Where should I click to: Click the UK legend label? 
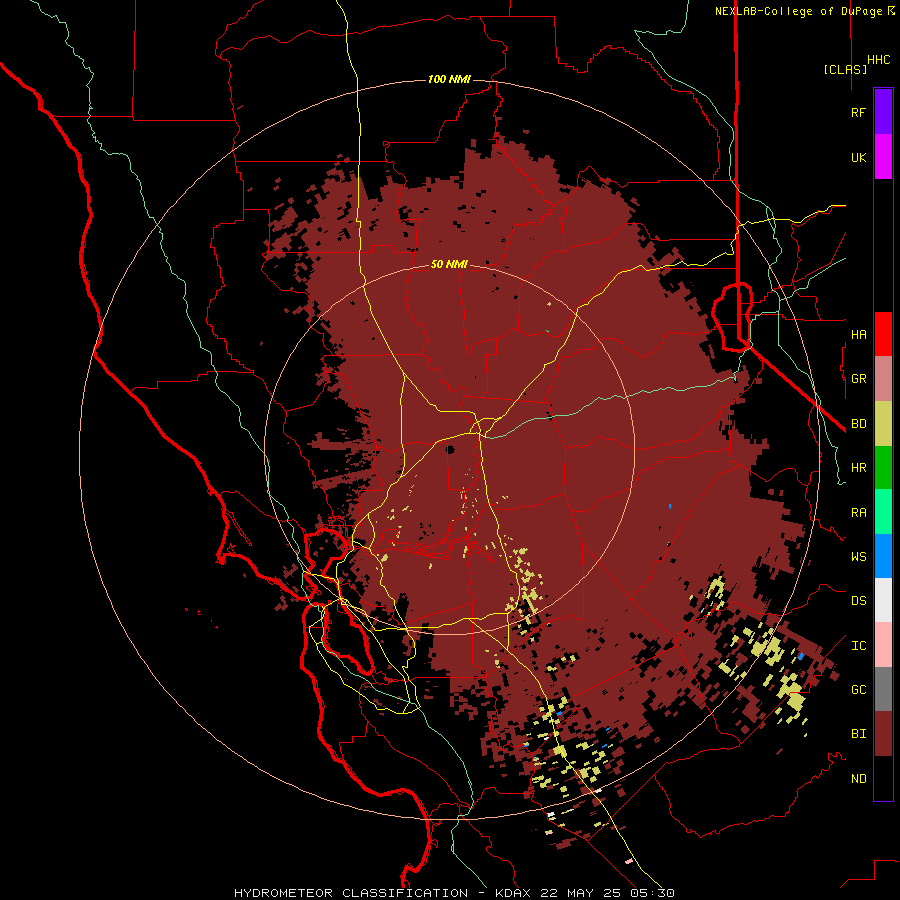pos(858,157)
